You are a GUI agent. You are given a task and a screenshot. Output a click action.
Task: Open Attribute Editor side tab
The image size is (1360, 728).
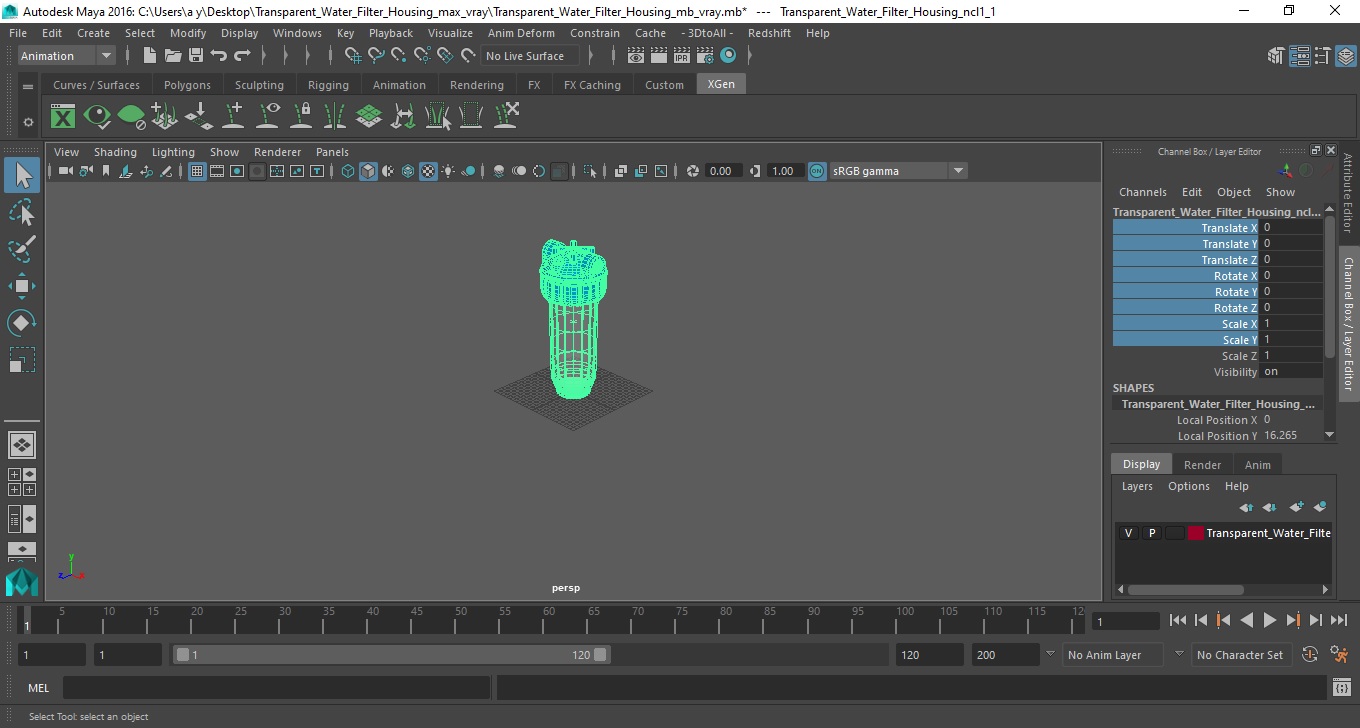[1347, 192]
